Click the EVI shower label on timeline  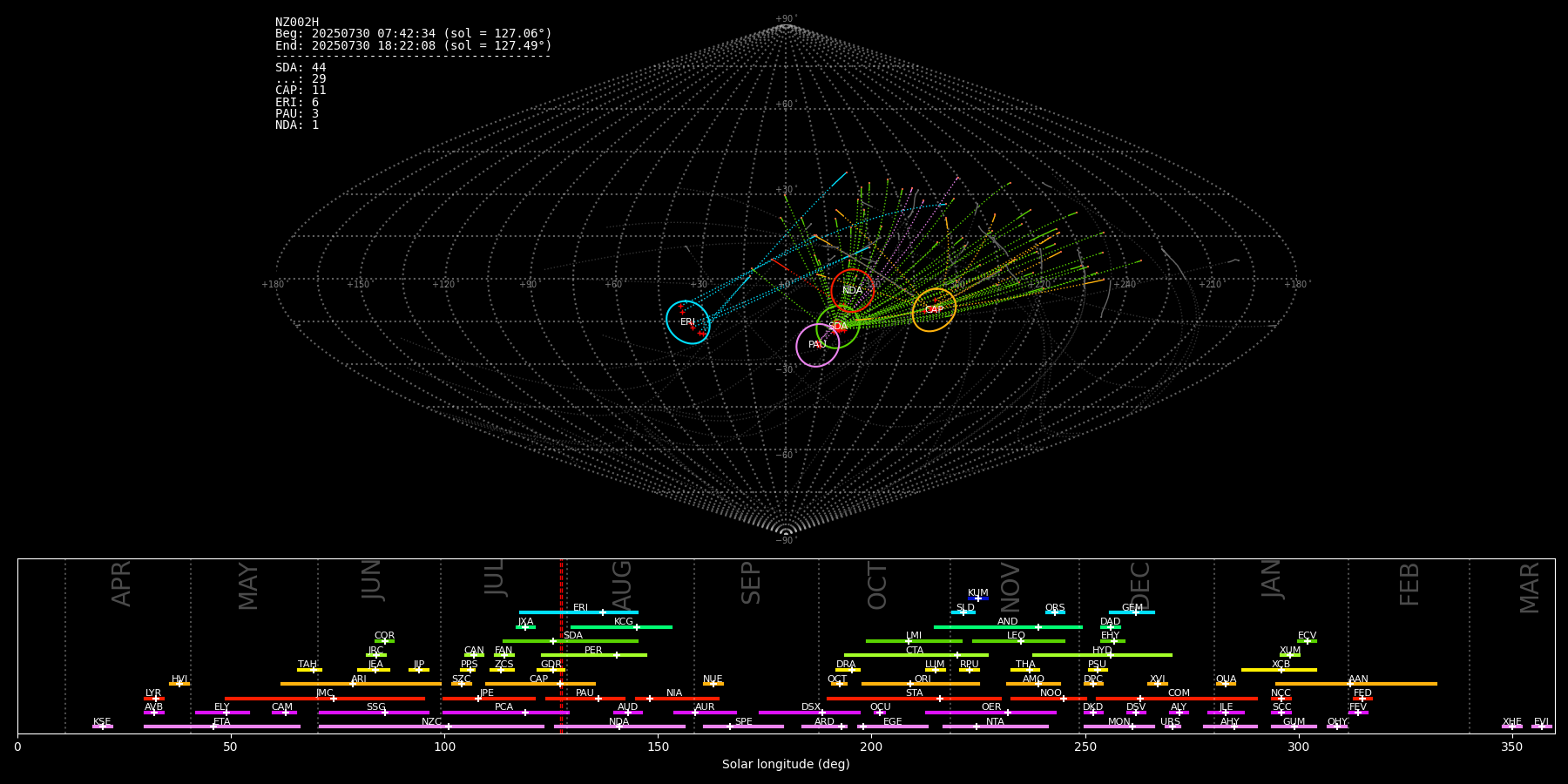tap(1541, 722)
